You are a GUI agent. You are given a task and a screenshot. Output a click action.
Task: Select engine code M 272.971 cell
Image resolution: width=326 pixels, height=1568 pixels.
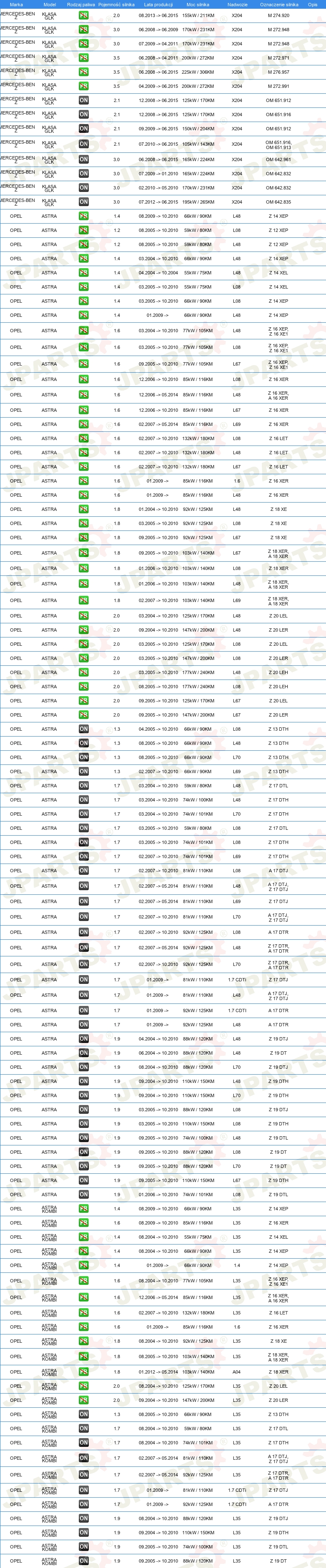pos(278,58)
